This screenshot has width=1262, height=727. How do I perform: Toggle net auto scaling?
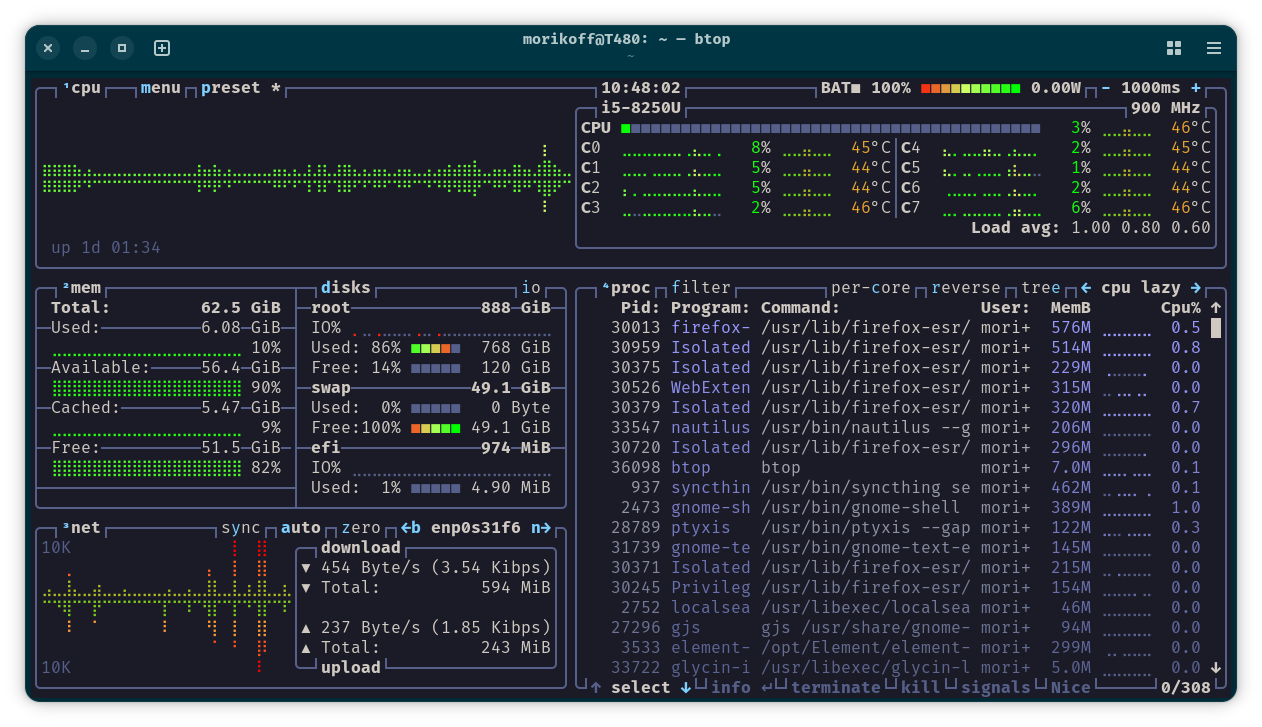[x=301, y=528]
